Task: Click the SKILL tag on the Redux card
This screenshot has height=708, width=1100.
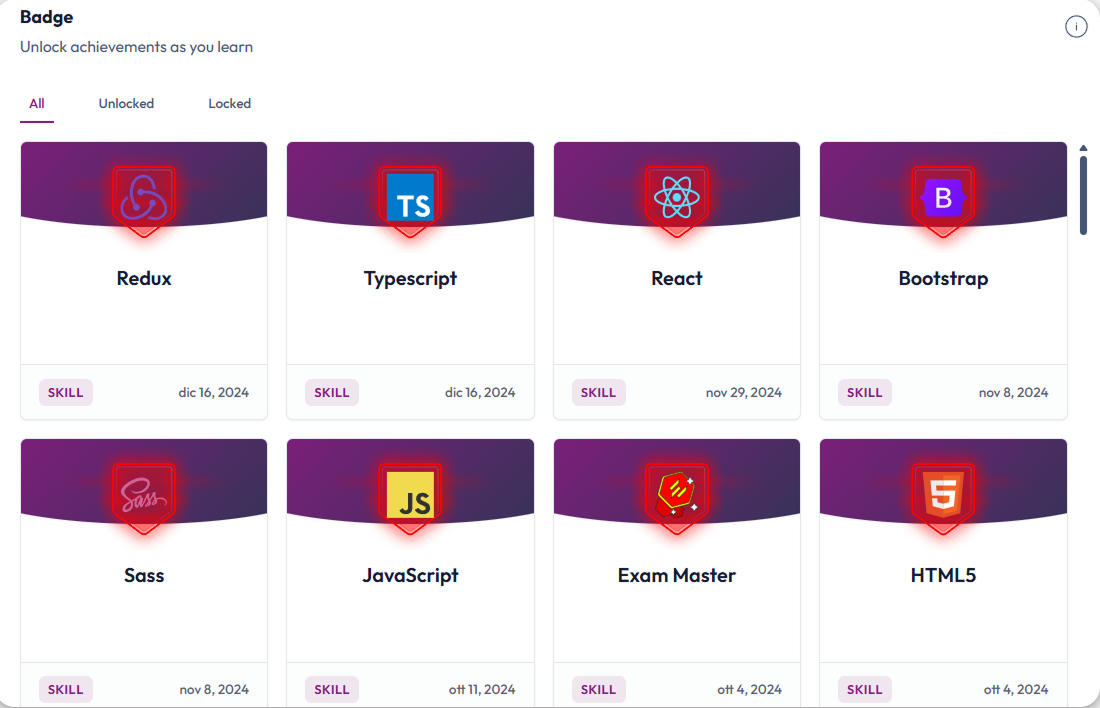Action: 65,392
